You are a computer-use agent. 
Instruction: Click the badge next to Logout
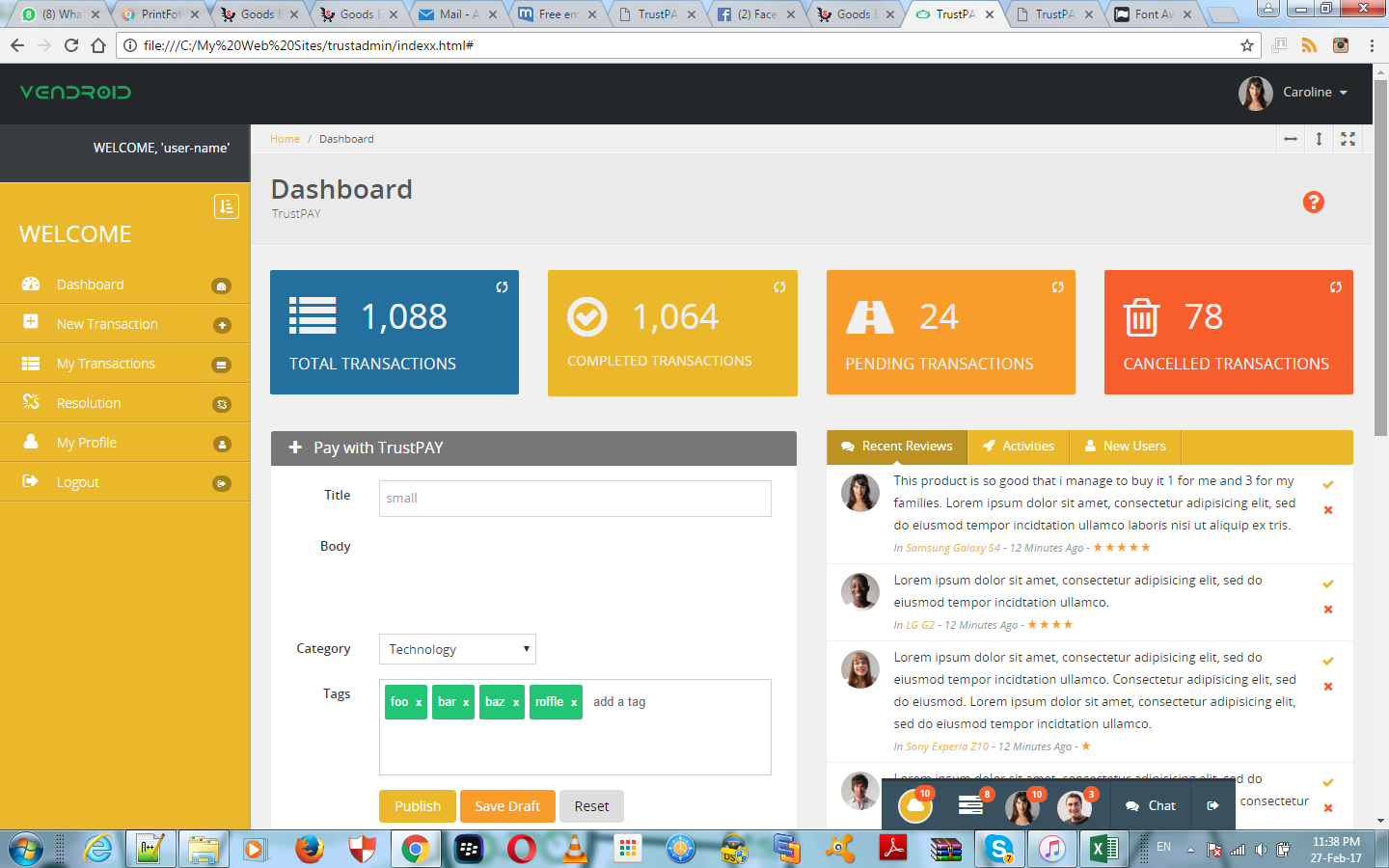pos(222,483)
